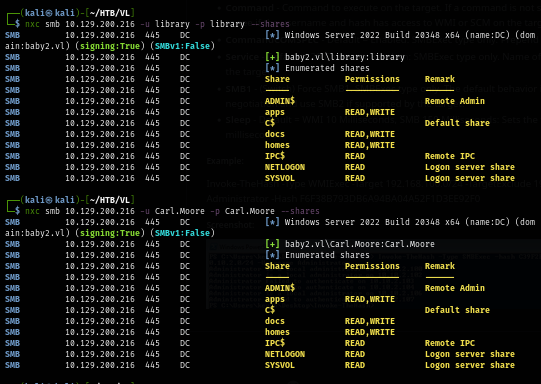This screenshot has height=384, width=541.
Task: Click the --shares flag in the Carl.Moore command
Action: click(301, 211)
